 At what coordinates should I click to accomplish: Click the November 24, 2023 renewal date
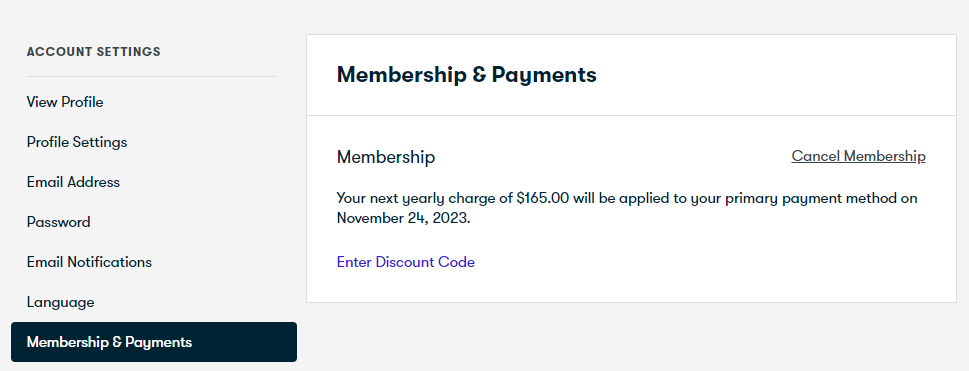click(404, 218)
